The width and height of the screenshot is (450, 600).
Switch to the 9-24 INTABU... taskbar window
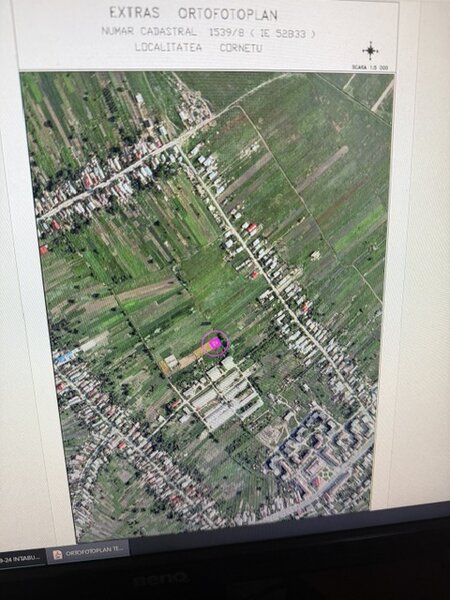pyautogui.click(x=22, y=559)
